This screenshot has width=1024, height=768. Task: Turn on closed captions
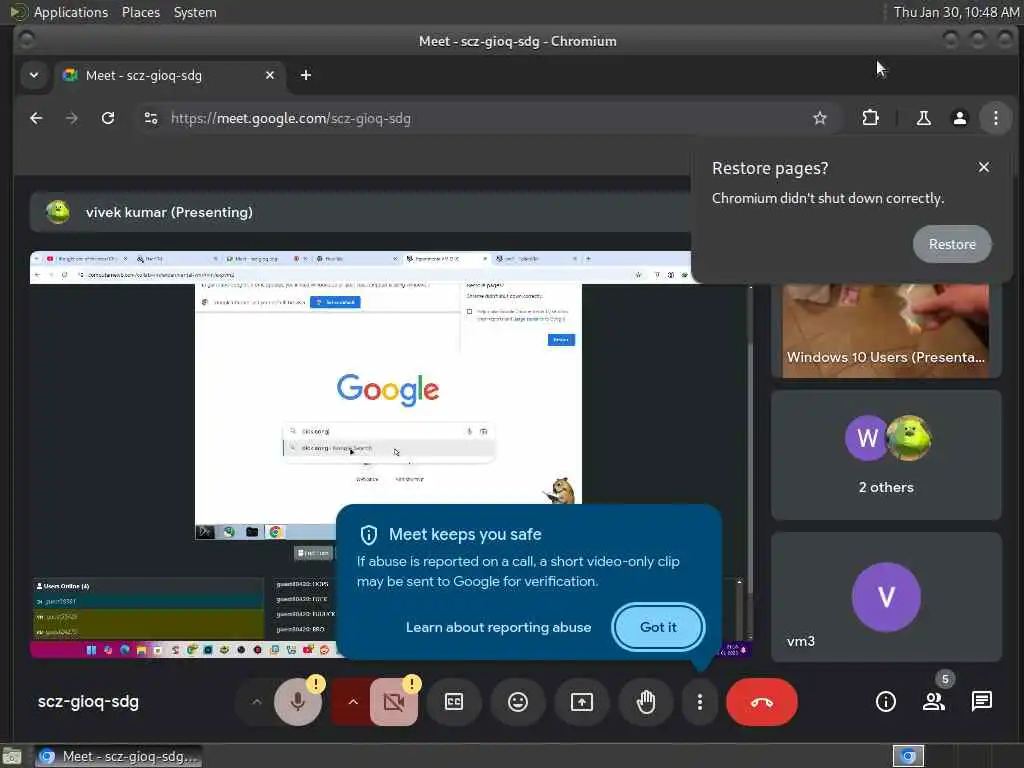(454, 702)
